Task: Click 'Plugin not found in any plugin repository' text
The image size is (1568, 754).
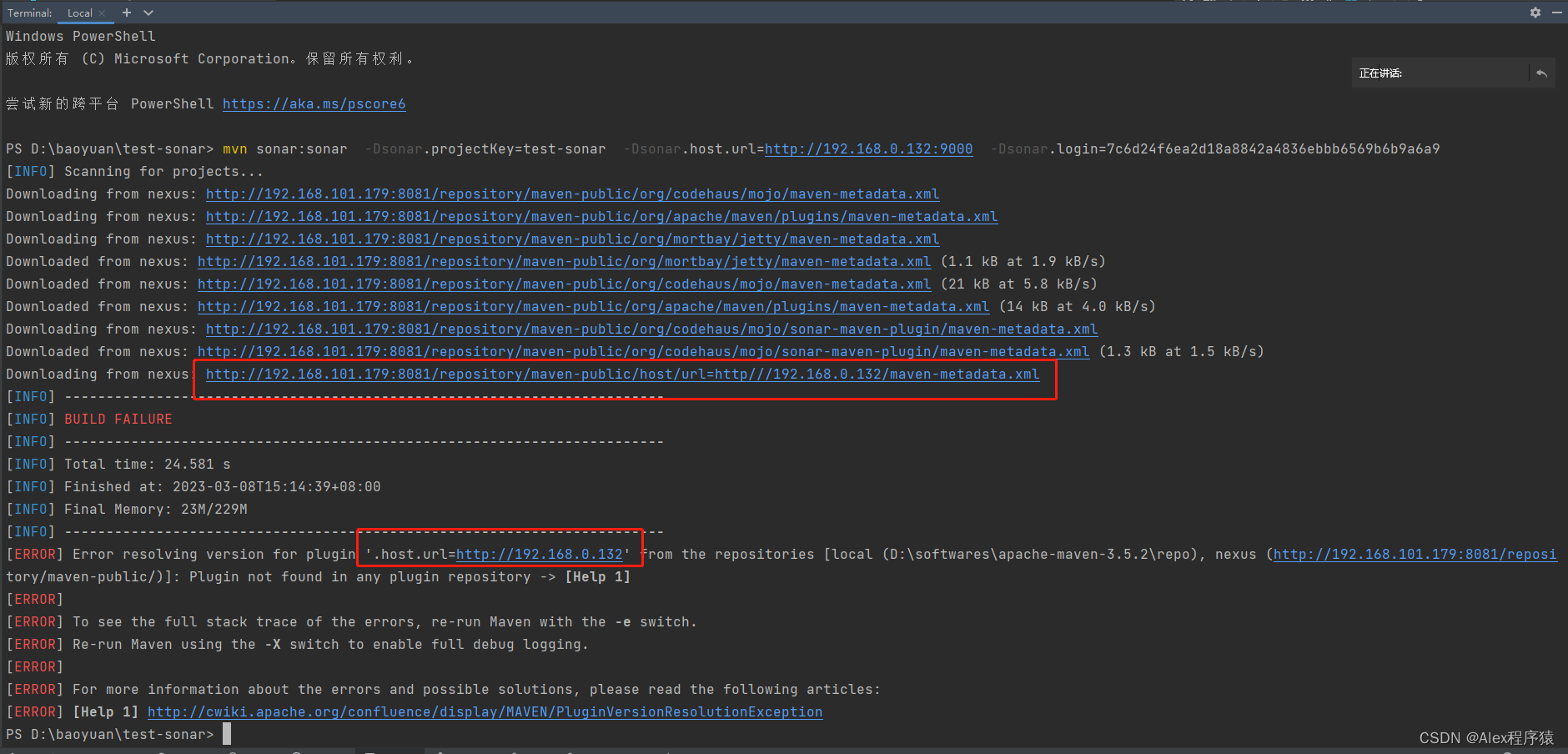Action: 359,576
